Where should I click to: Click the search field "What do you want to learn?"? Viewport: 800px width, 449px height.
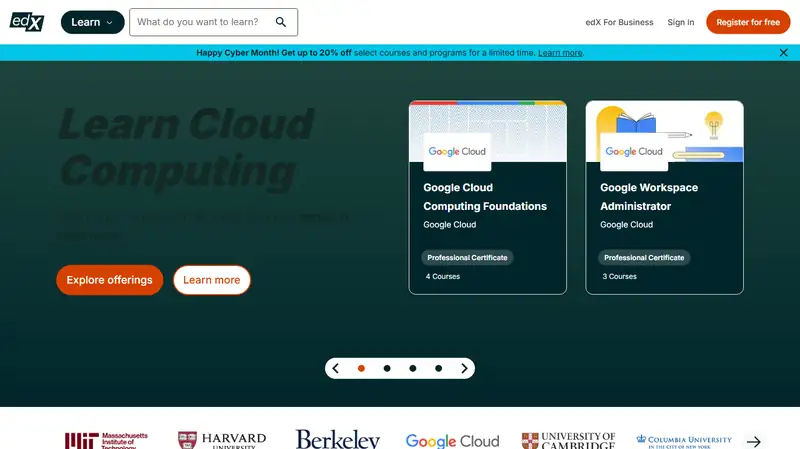(213, 22)
